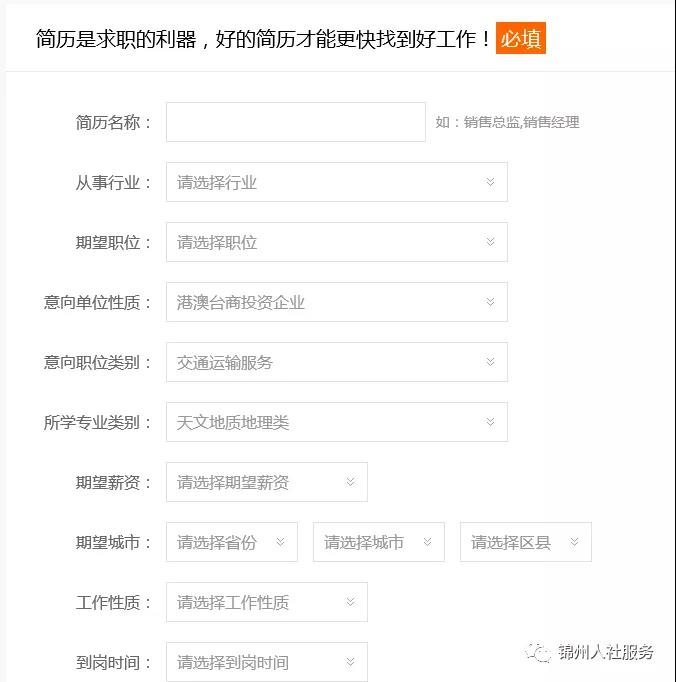676x682 pixels.
Task: Select province via 请选择省份 dropdown
Action: 232,542
